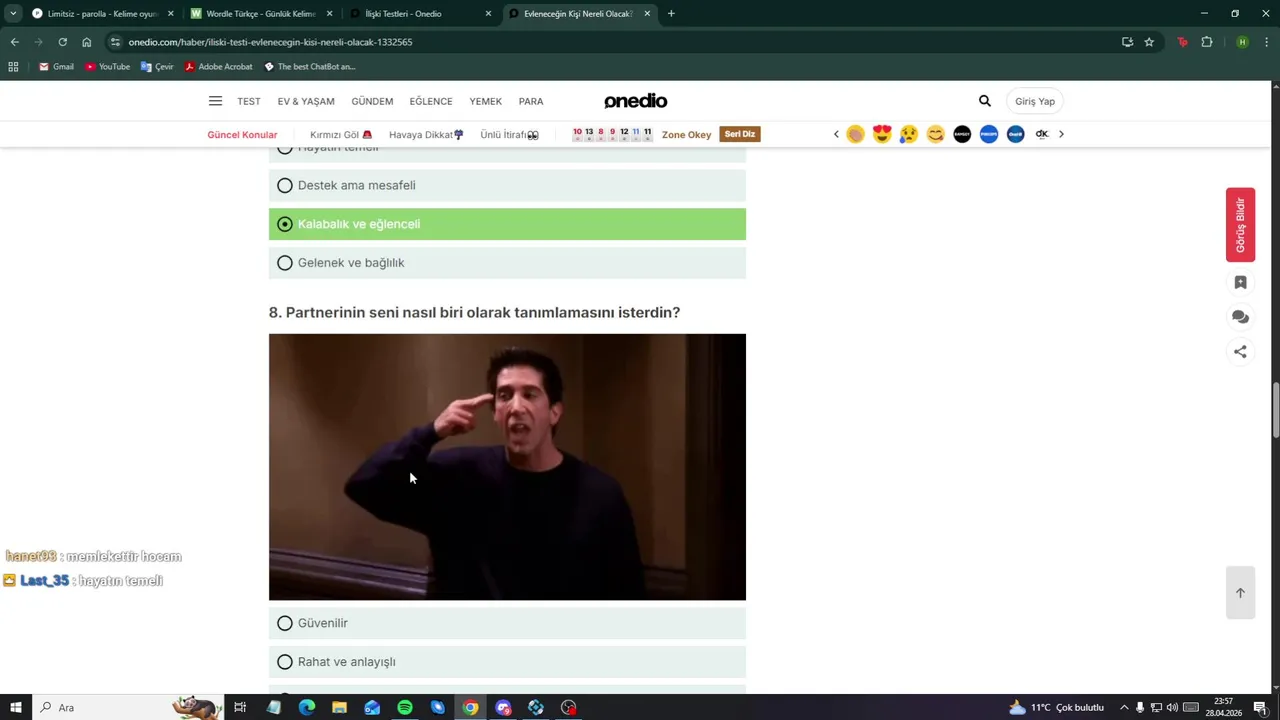Screen dimensions: 1280x720
Task: Click the browser back arrow
Action: (x=14, y=42)
